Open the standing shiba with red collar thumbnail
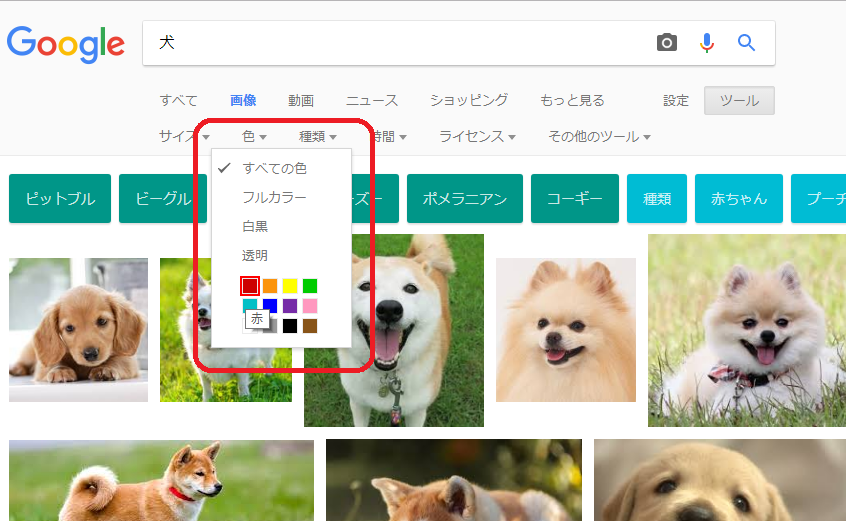The image size is (846, 521). coord(161,481)
